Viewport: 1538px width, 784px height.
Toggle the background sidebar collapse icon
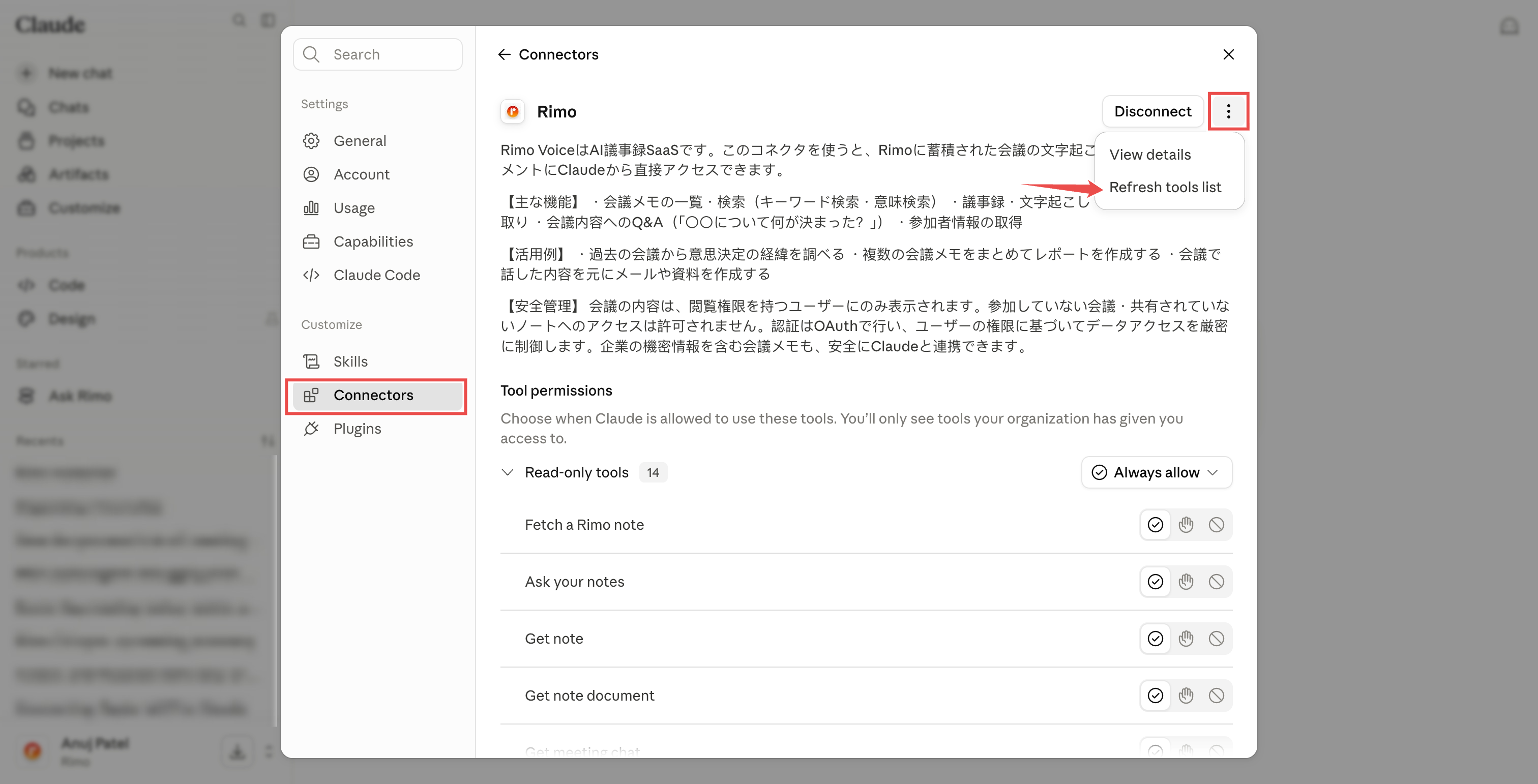click(268, 20)
